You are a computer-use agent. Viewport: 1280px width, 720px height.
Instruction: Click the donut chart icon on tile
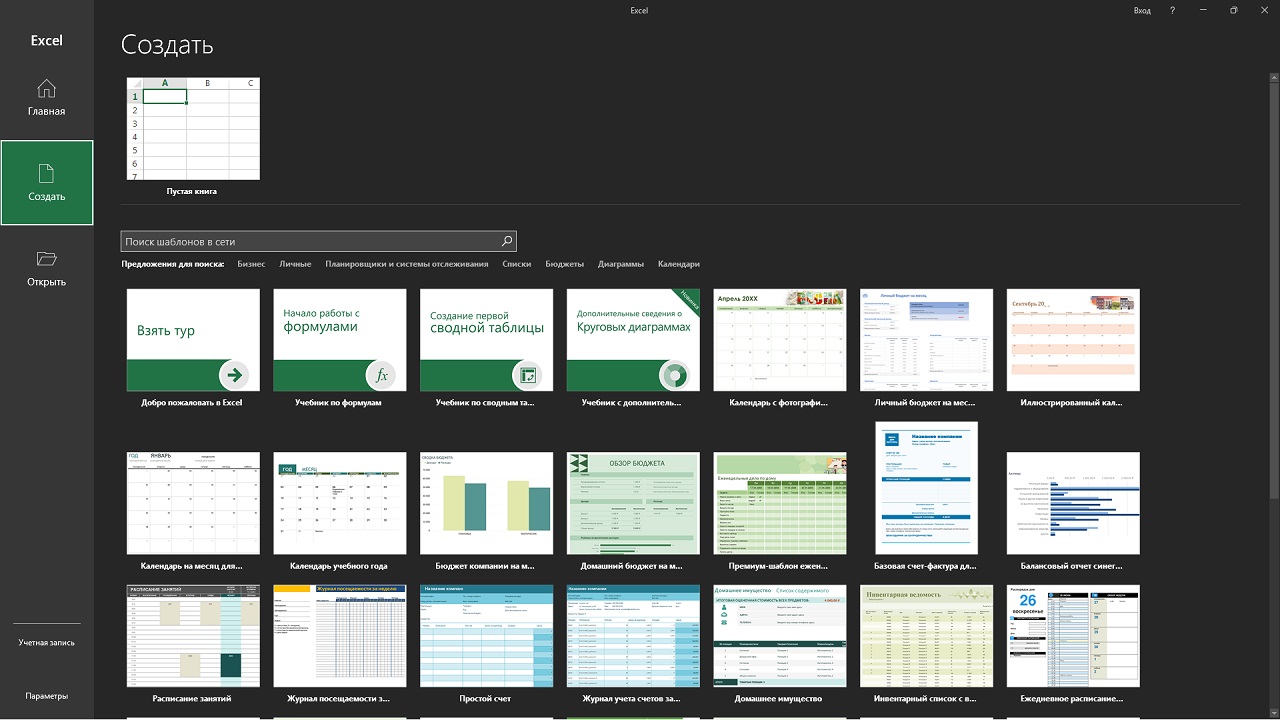(674, 375)
